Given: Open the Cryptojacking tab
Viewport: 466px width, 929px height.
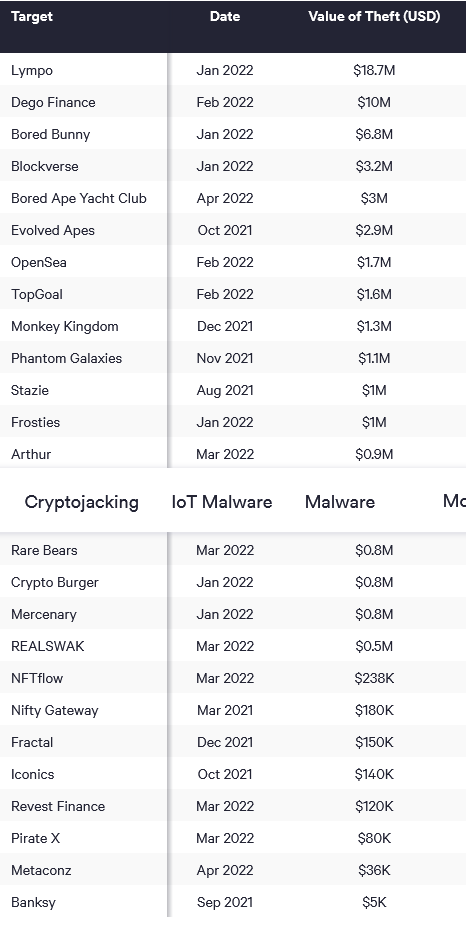Looking at the screenshot, I should tap(82, 502).
